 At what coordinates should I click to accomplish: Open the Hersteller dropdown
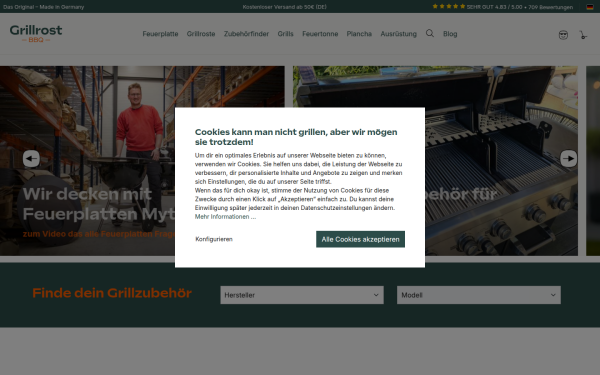click(302, 295)
